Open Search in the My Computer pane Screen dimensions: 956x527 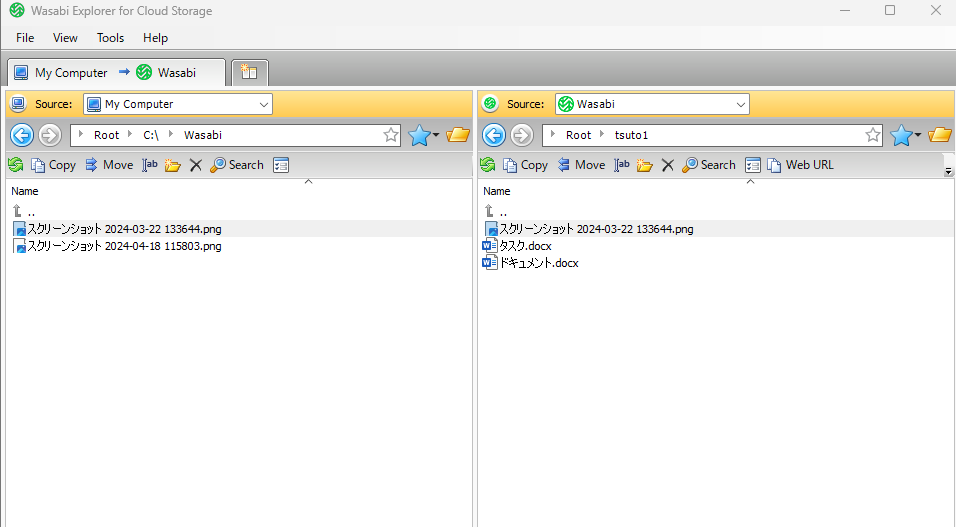click(x=237, y=165)
